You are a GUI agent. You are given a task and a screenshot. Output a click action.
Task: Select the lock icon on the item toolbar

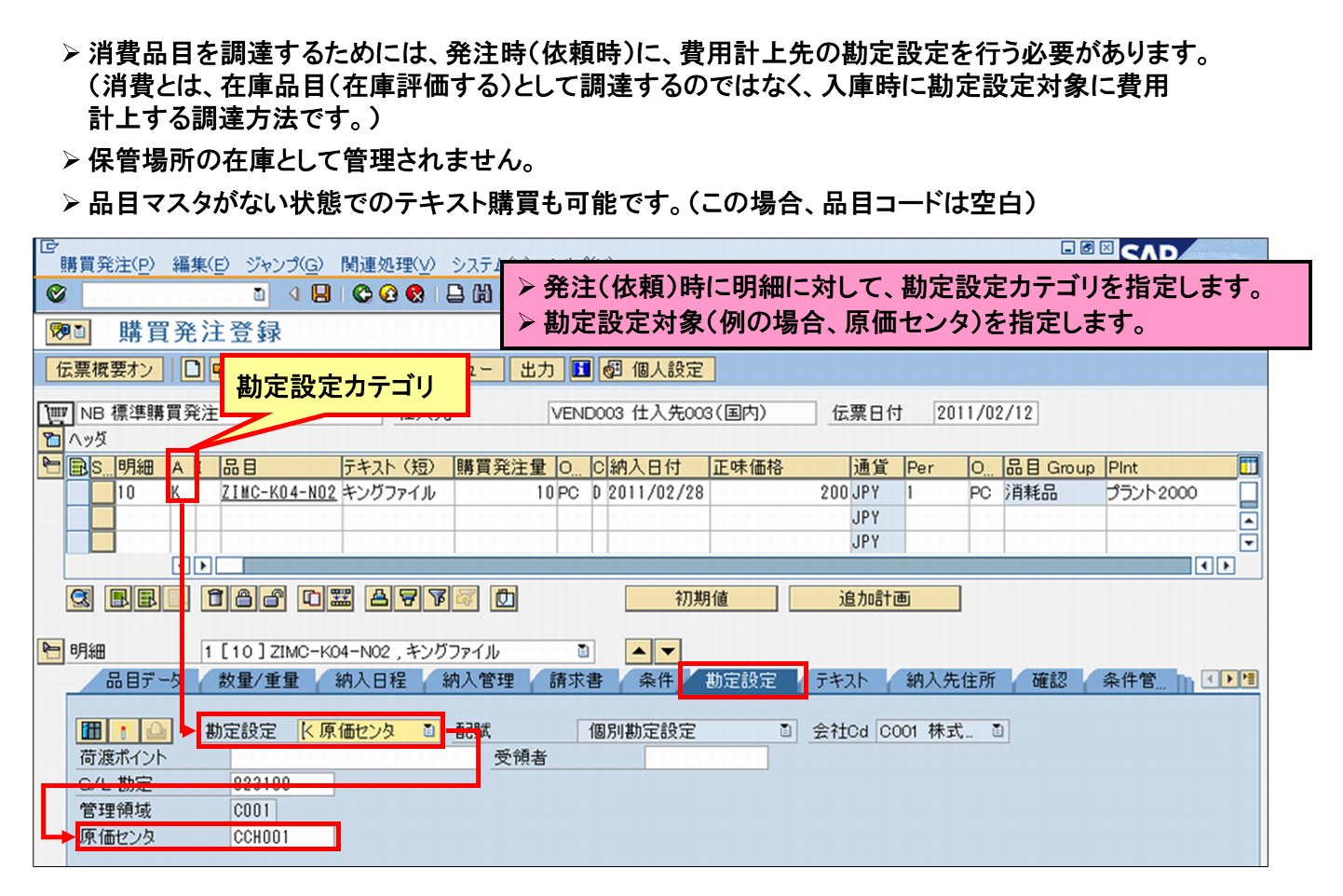tap(244, 598)
